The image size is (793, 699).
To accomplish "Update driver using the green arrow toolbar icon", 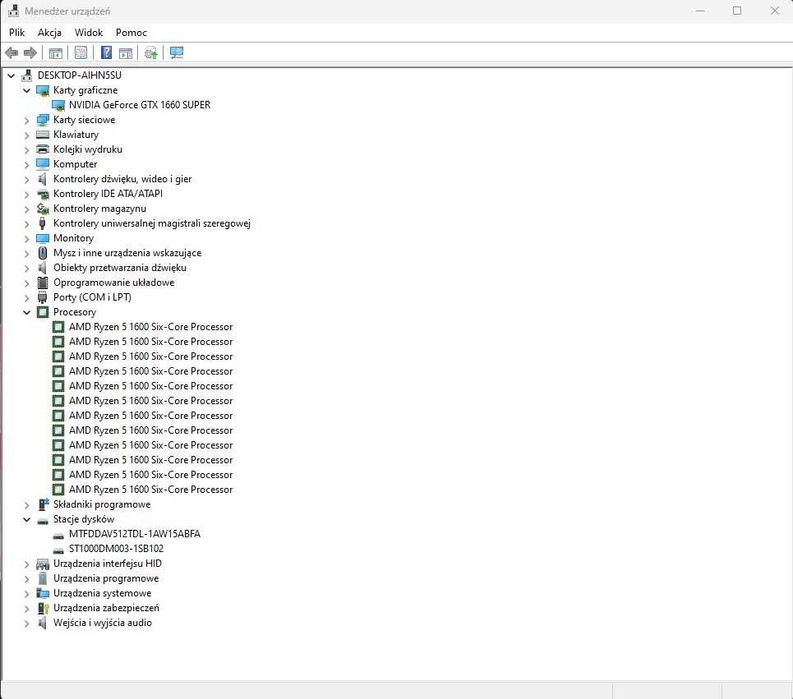I will click(151, 53).
